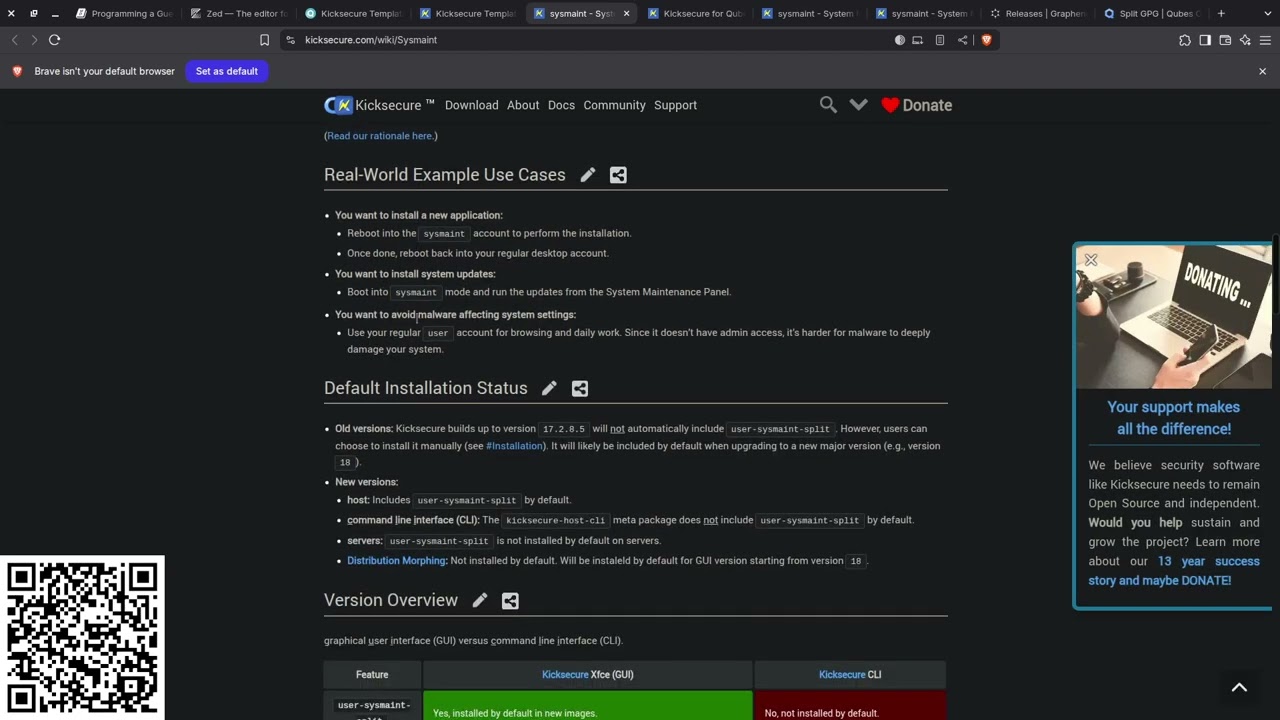
Task: Click the install app icon in address bar
Action: pos(919,40)
